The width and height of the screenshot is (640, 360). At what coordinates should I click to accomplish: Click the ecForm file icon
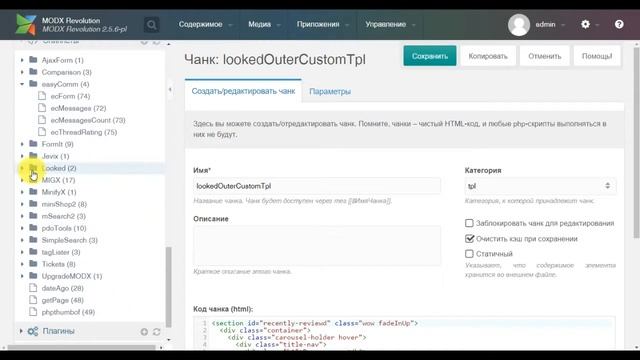coord(42,96)
